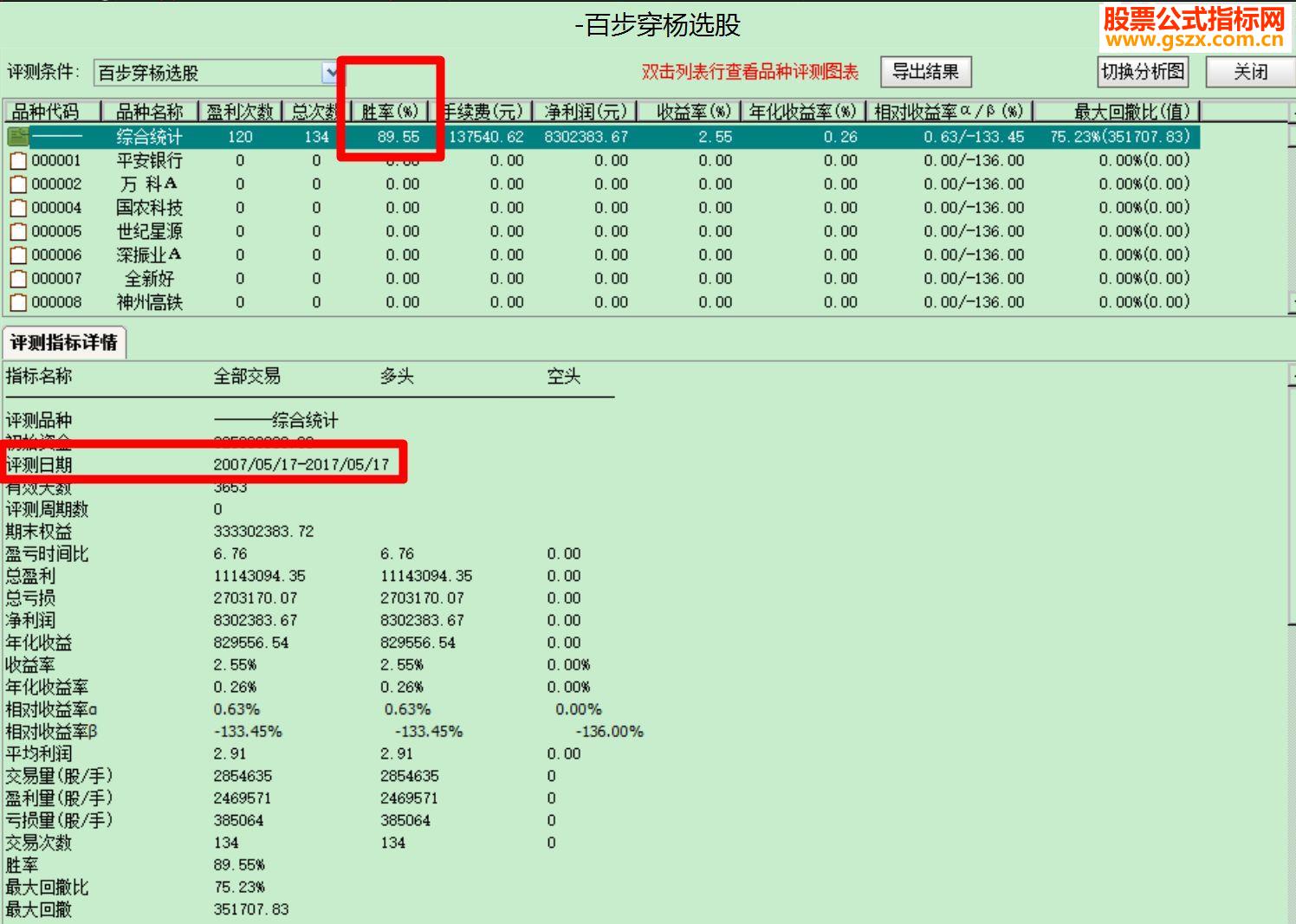Click the 年化收益 label
Screen dimensions: 1296x924
39,643
